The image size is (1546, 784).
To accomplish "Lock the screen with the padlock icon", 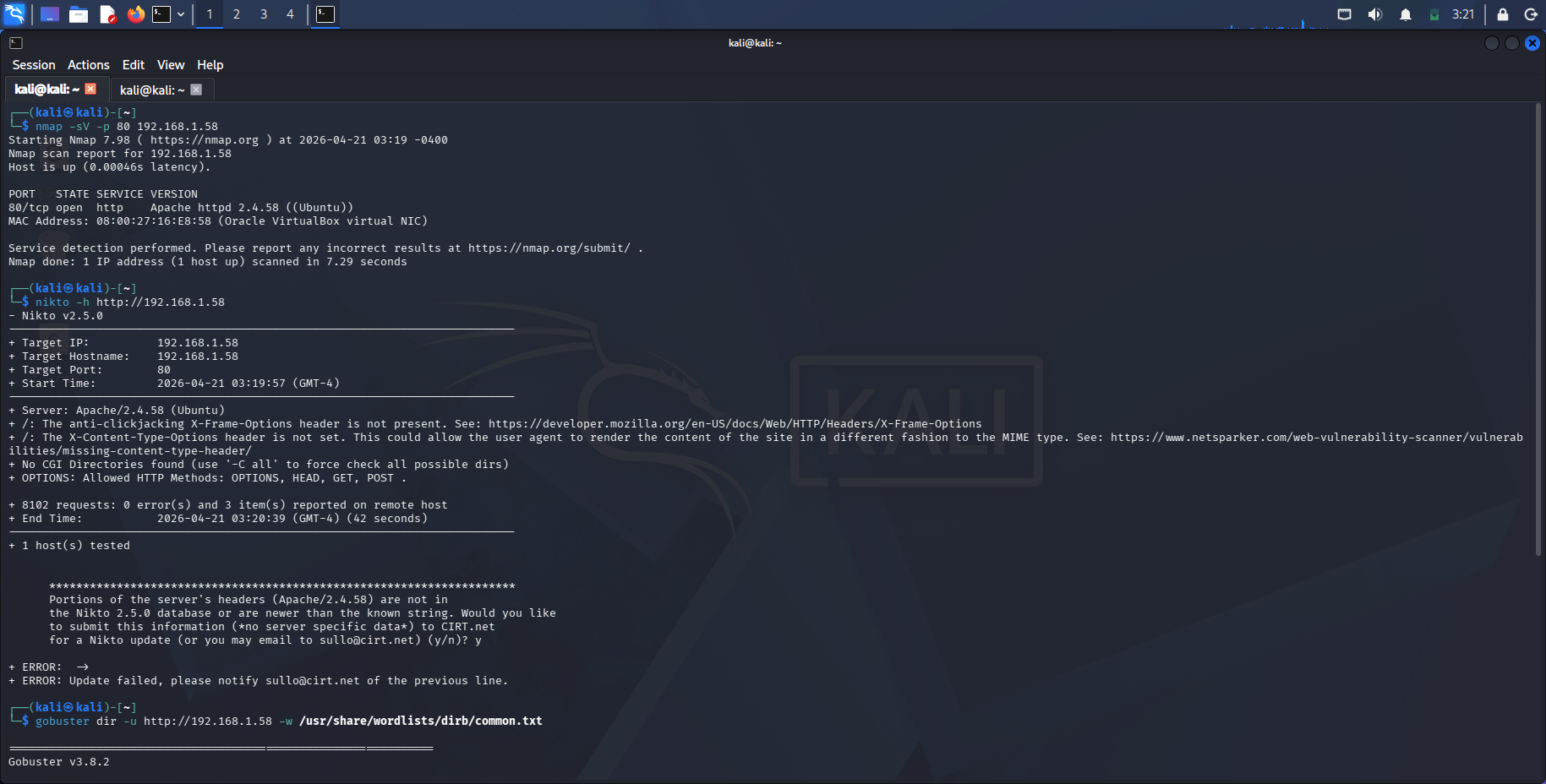I will coord(1503,14).
